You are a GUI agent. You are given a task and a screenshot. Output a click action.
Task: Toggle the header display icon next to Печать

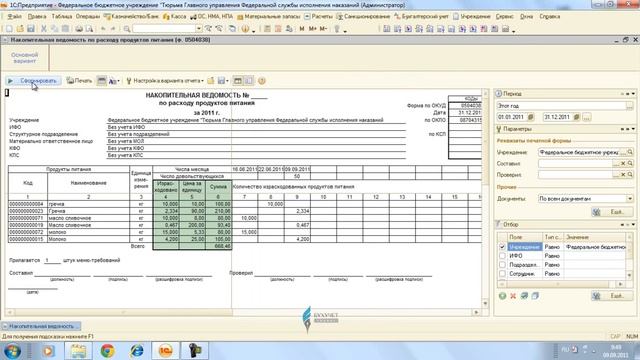tap(102, 81)
